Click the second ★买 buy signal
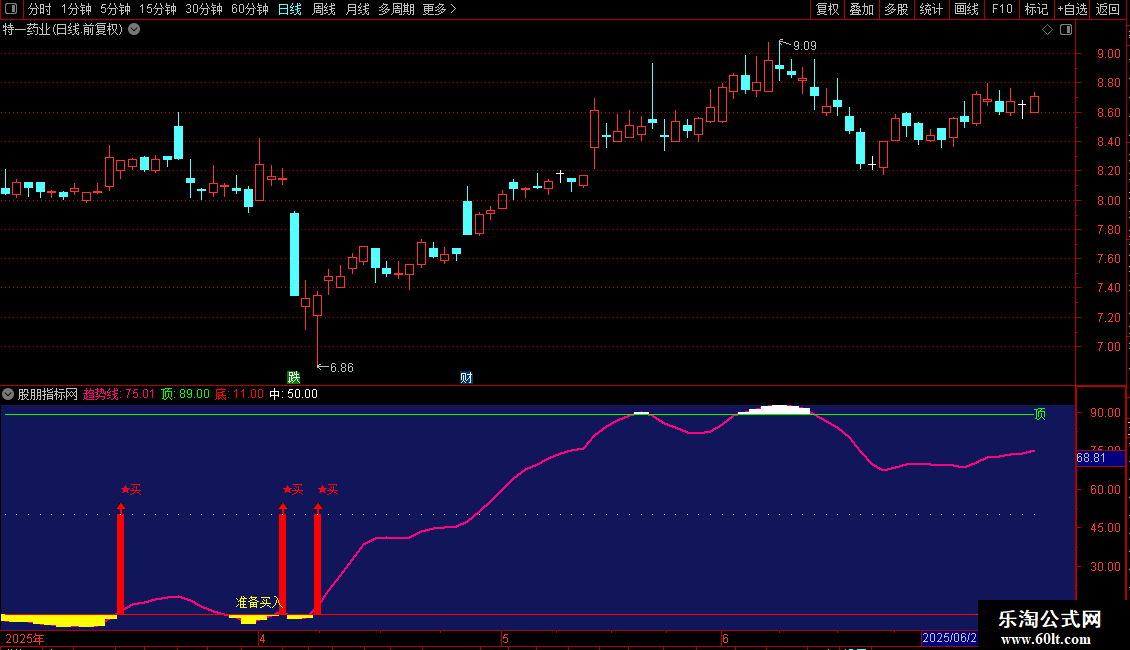Screen dimensions: 1130x650 point(293,489)
